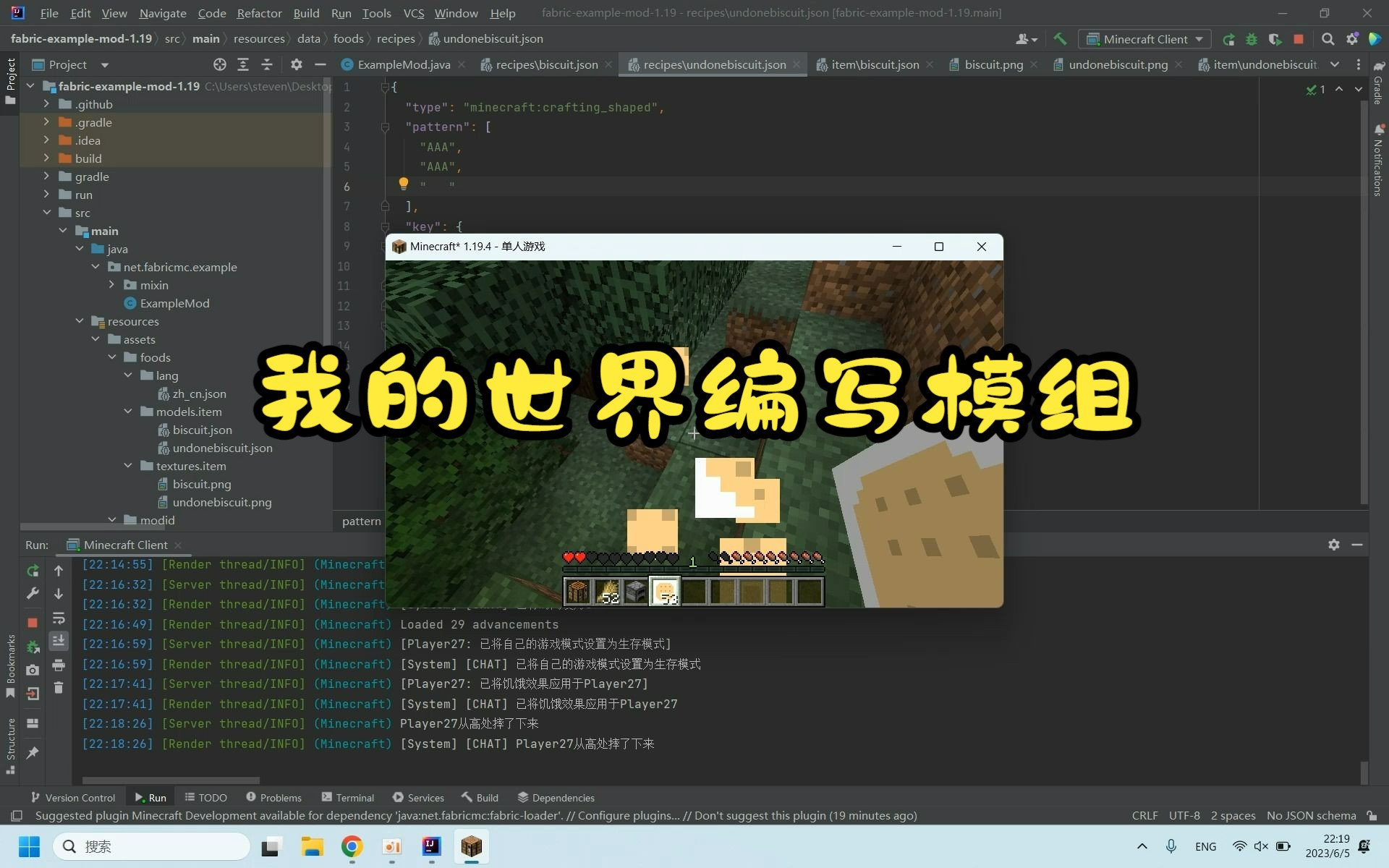Viewport: 1389px width, 868px height.
Task: Clear console output with the trash icon
Action: click(x=59, y=688)
